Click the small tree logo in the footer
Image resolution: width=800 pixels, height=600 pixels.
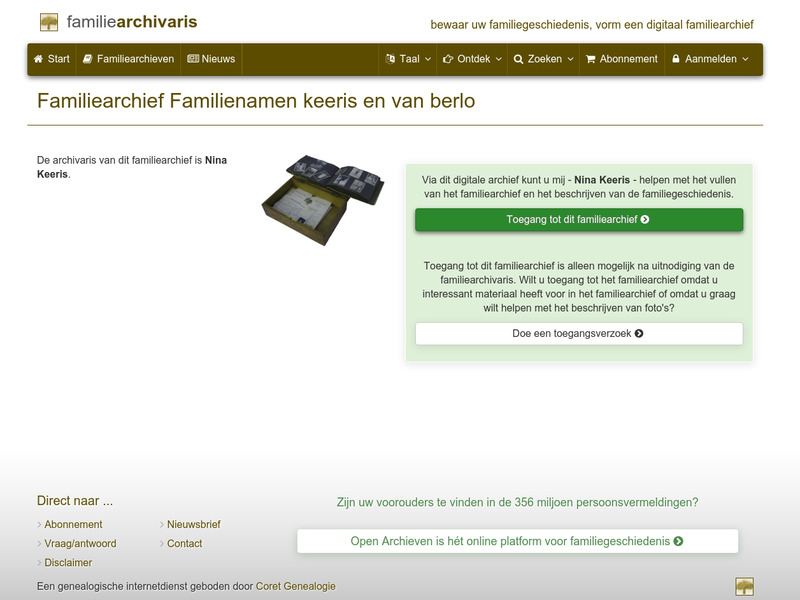coord(744,586)
